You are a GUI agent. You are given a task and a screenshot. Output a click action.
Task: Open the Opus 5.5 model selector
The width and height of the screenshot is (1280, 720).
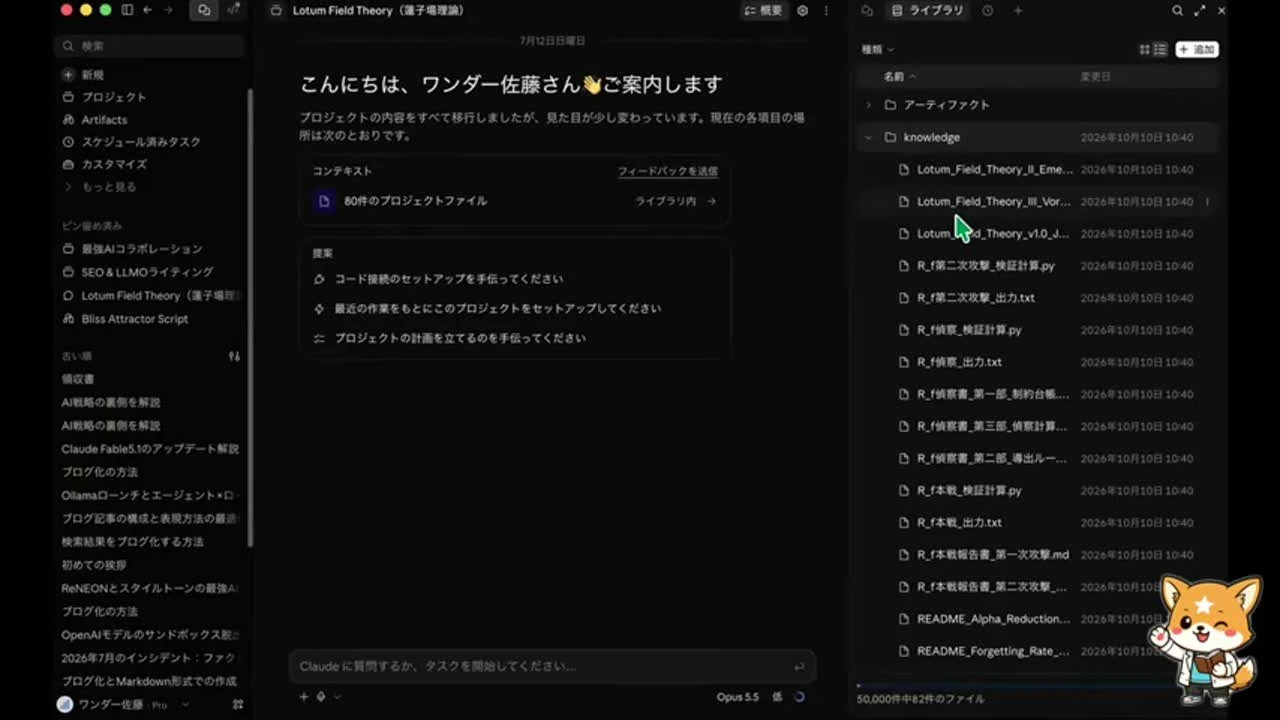(738, 697)
